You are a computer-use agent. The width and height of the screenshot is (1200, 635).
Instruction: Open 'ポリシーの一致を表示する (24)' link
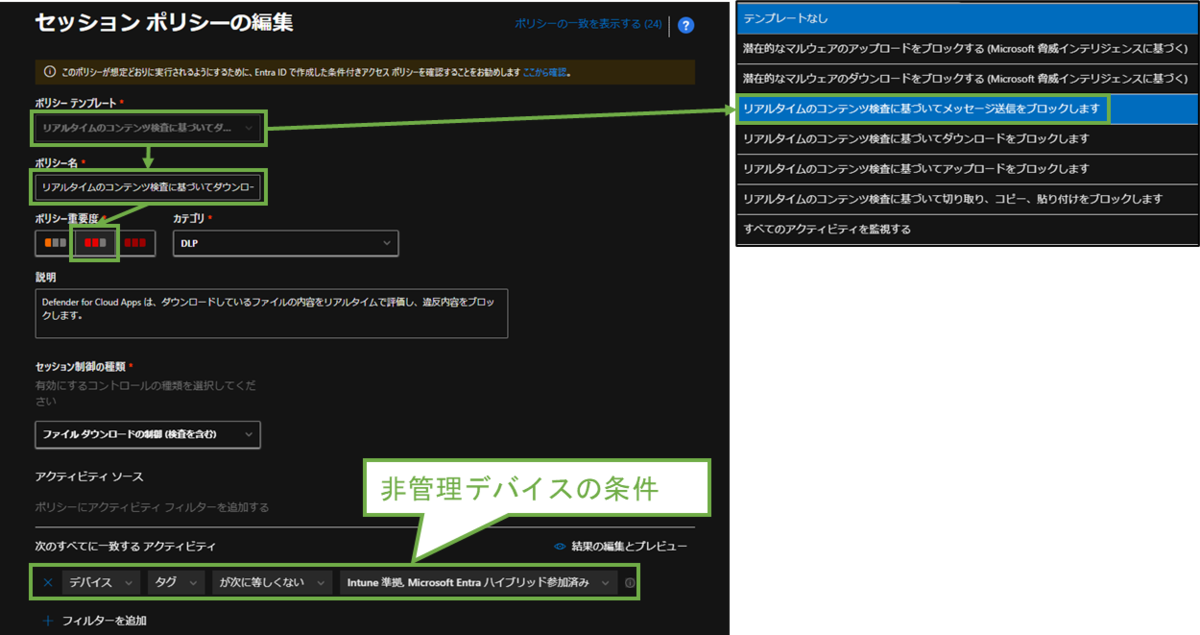point(588,24)
